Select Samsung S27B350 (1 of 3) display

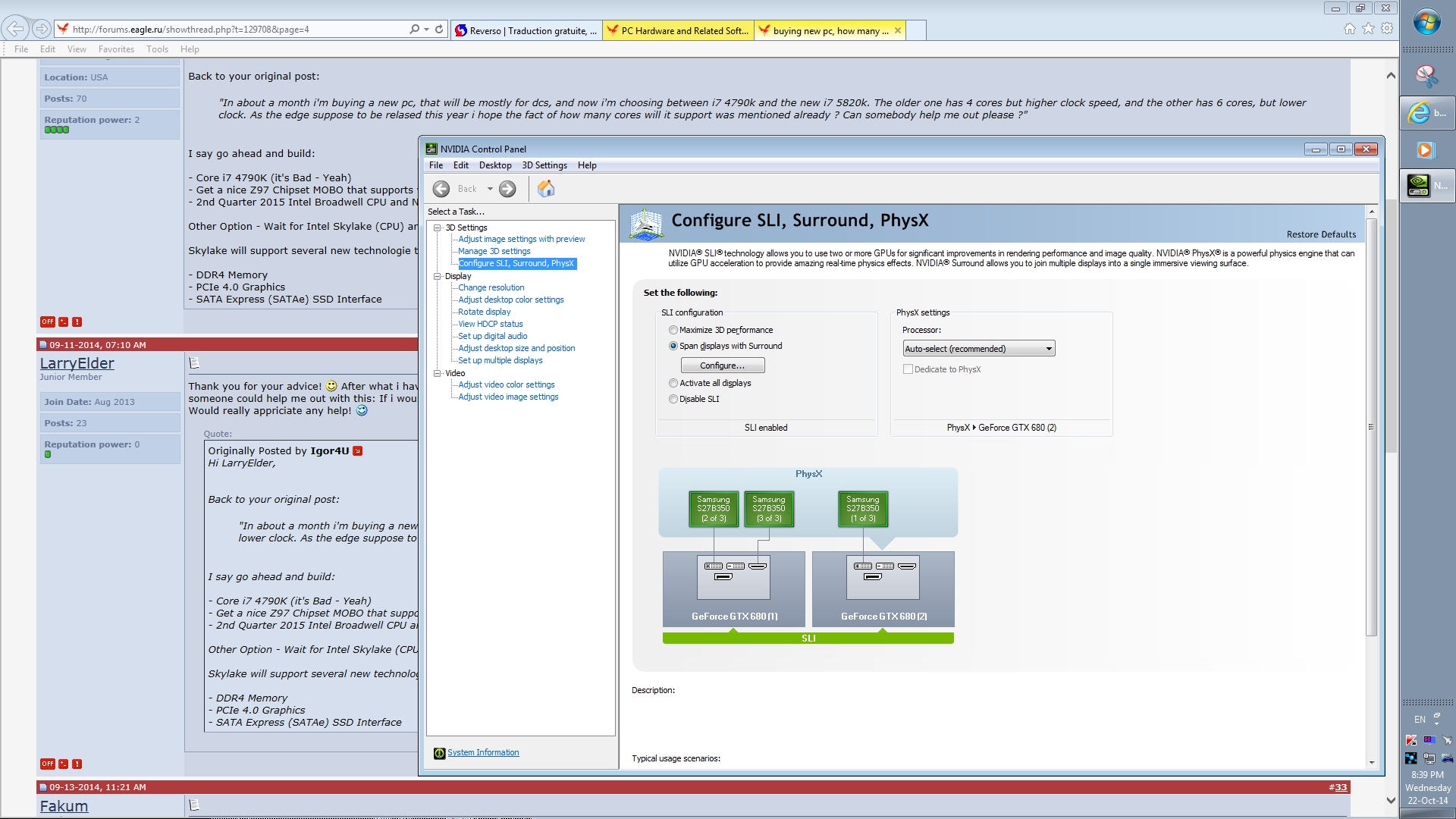(x=863, y=509)
